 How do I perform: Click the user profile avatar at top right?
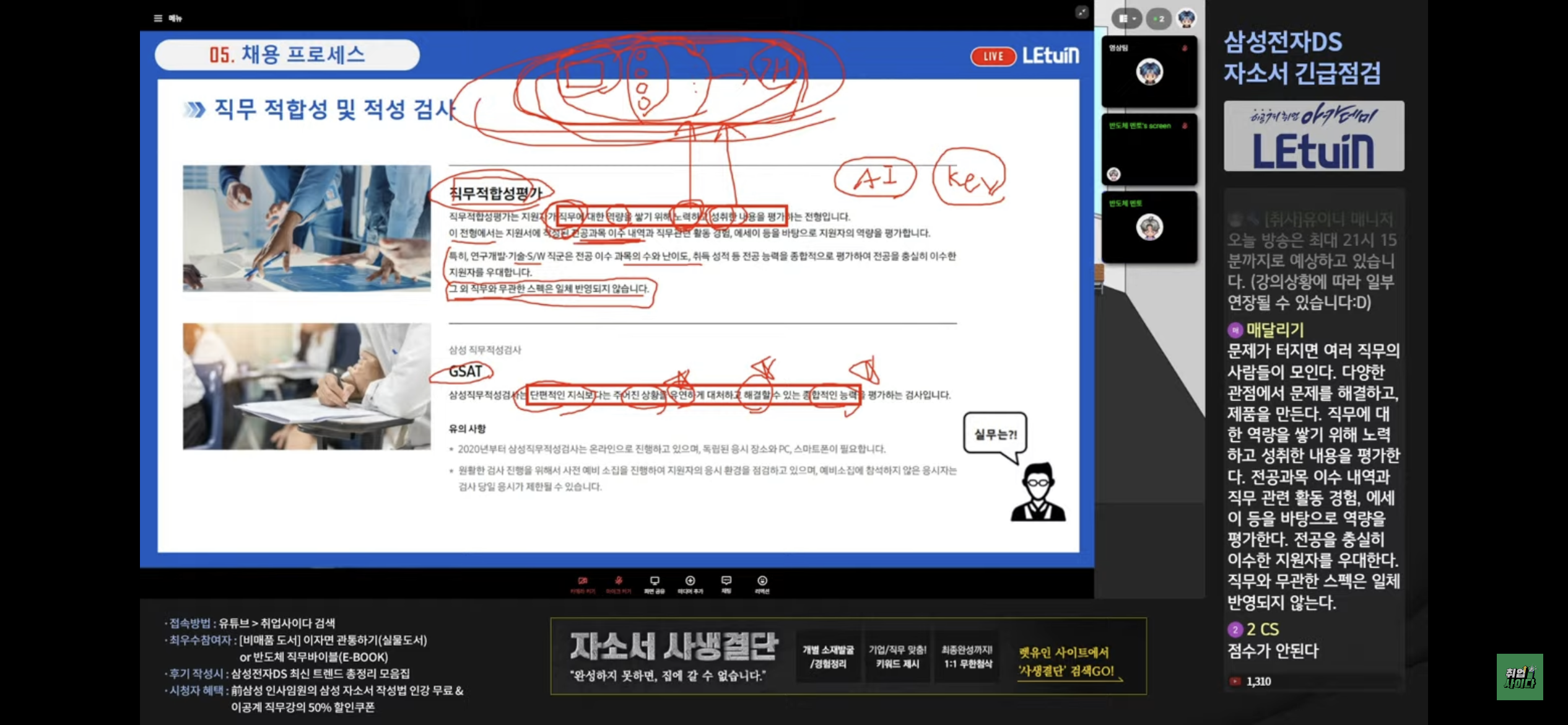1187,19
